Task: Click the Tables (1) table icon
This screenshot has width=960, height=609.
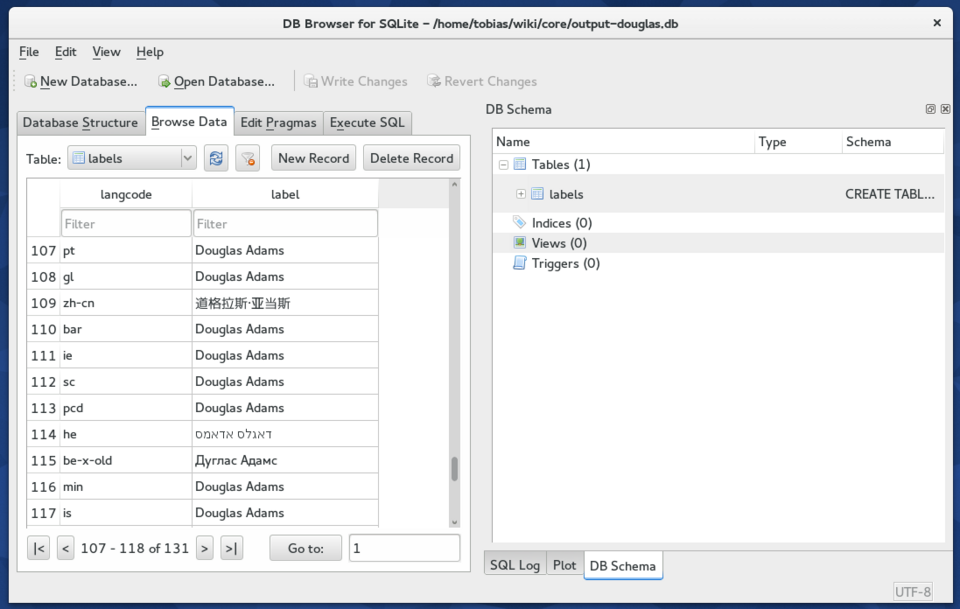Action: (520, 164)
